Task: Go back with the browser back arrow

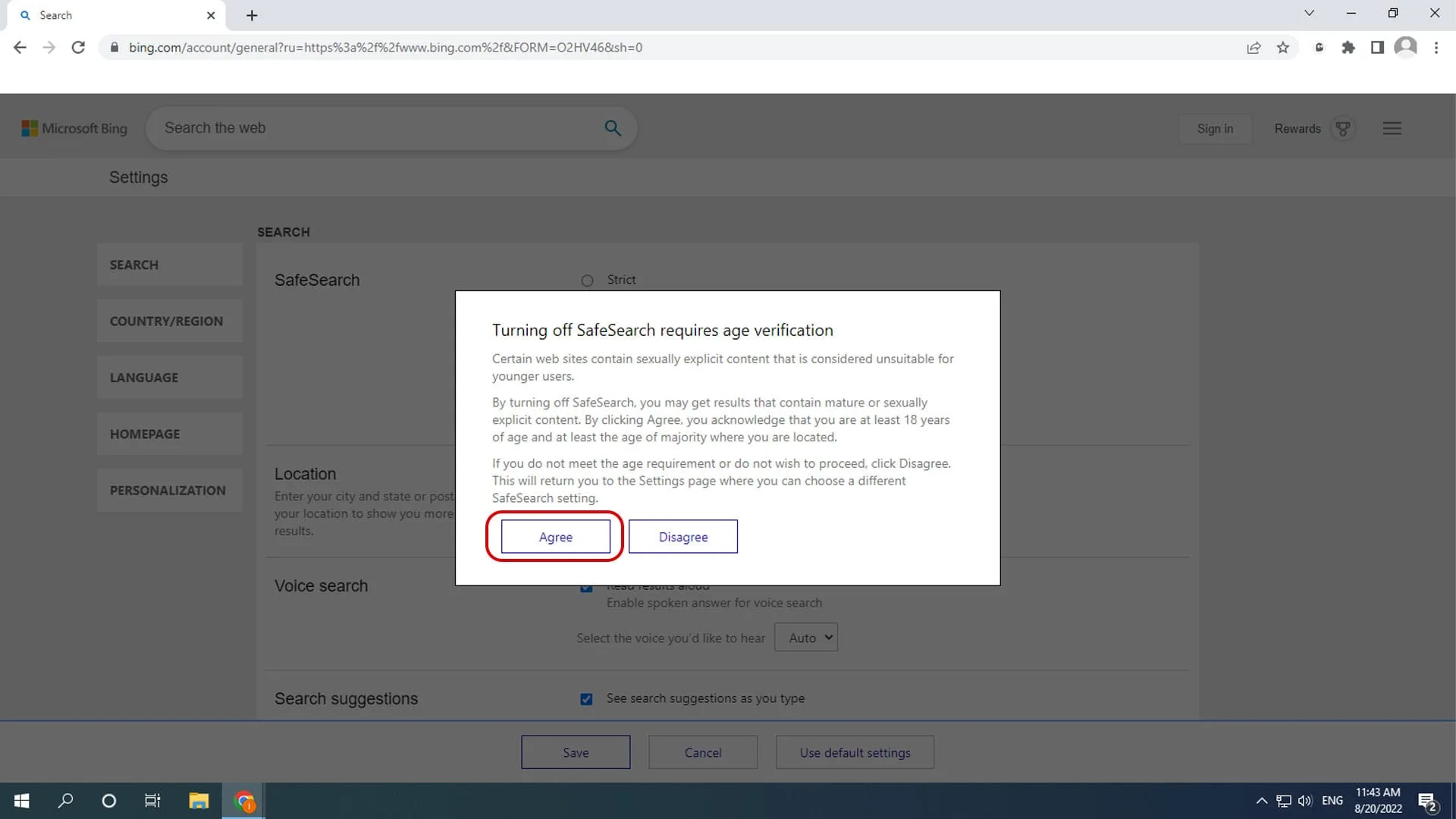Action: (20, 47)
